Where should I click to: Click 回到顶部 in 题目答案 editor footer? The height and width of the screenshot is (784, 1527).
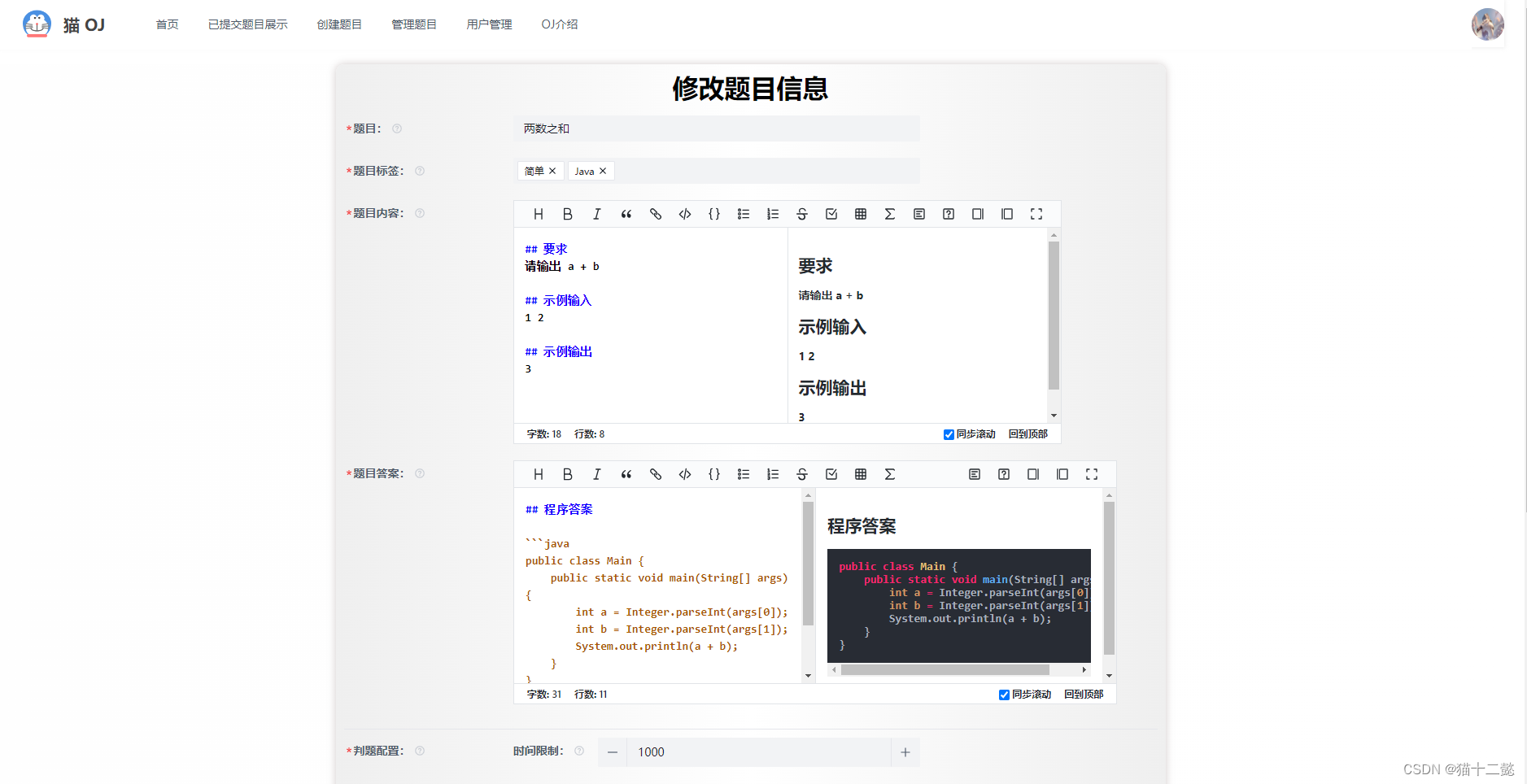point(1084,695)
